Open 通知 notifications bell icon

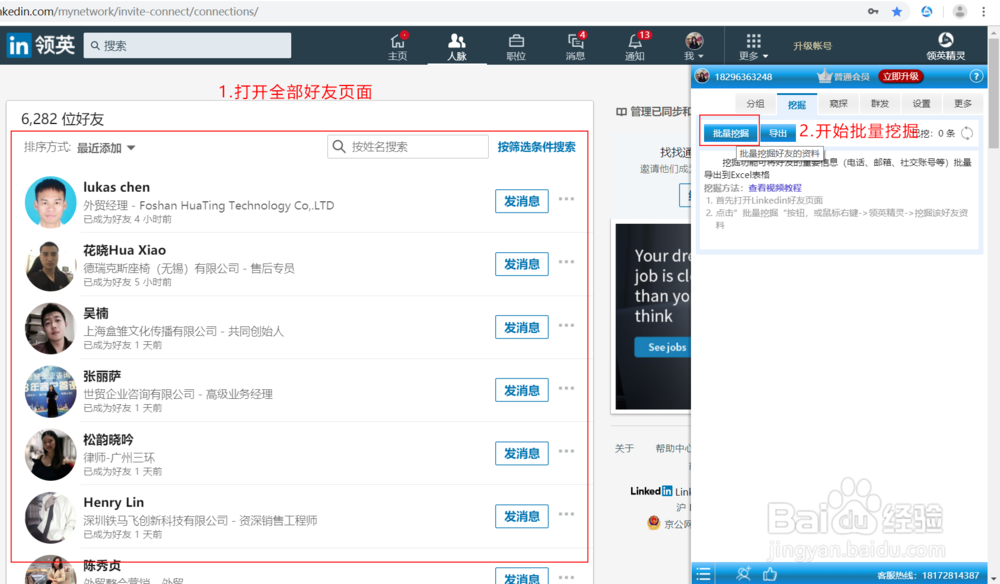(x=635, y=47)
